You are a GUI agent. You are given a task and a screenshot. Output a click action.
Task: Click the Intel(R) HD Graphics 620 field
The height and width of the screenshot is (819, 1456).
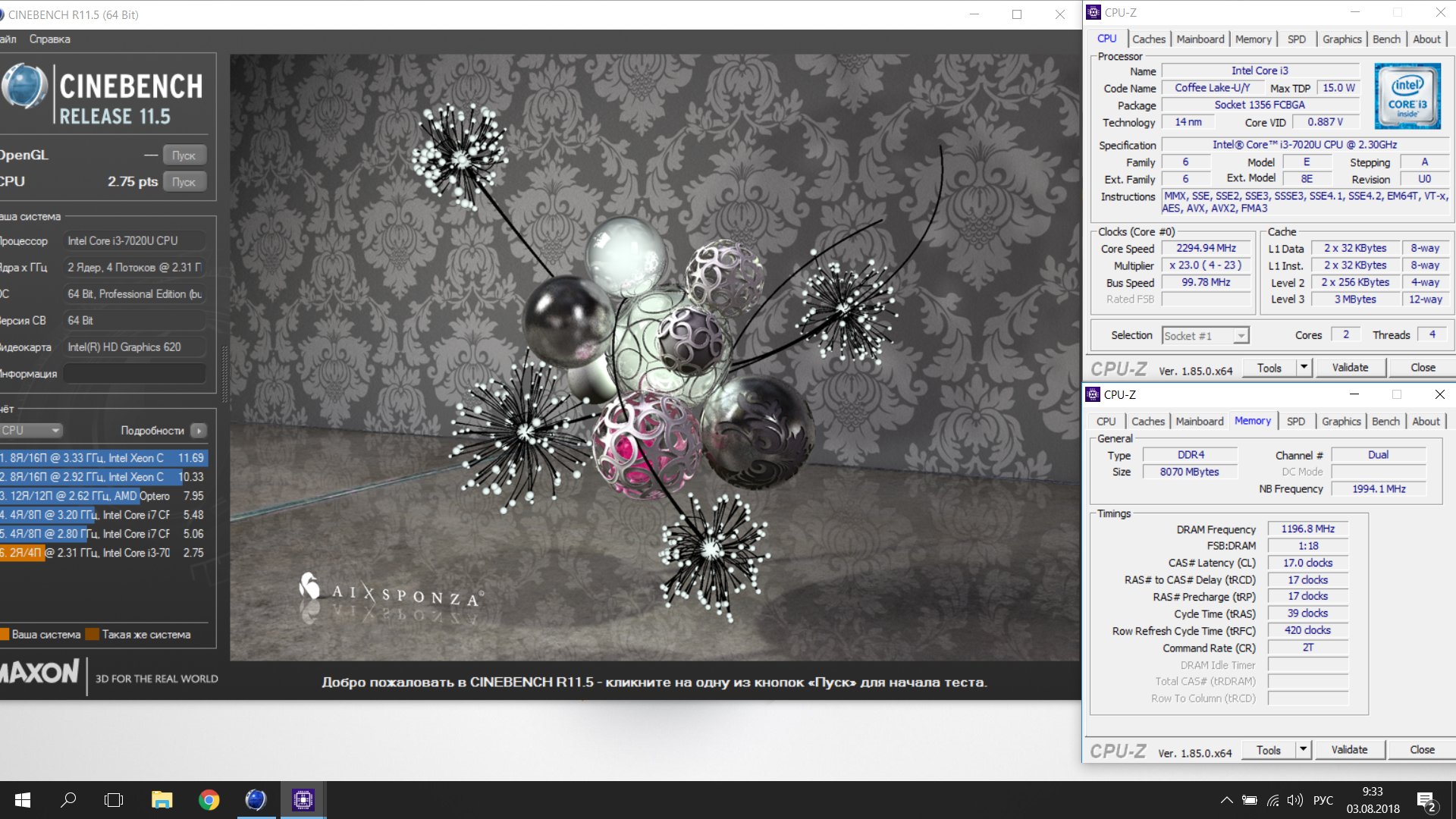pos(134,347)
